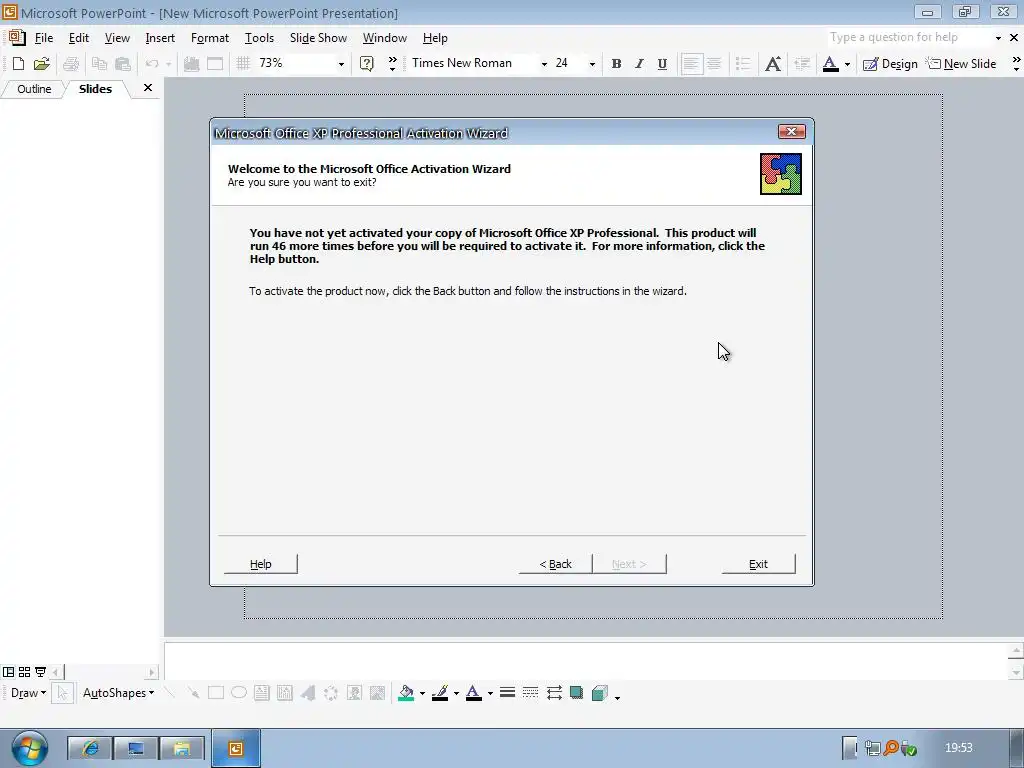The height and width of the screenshot is (768, 1024).
Task: Open the AutoShapes menu
Action: click(x=118, y=693)
